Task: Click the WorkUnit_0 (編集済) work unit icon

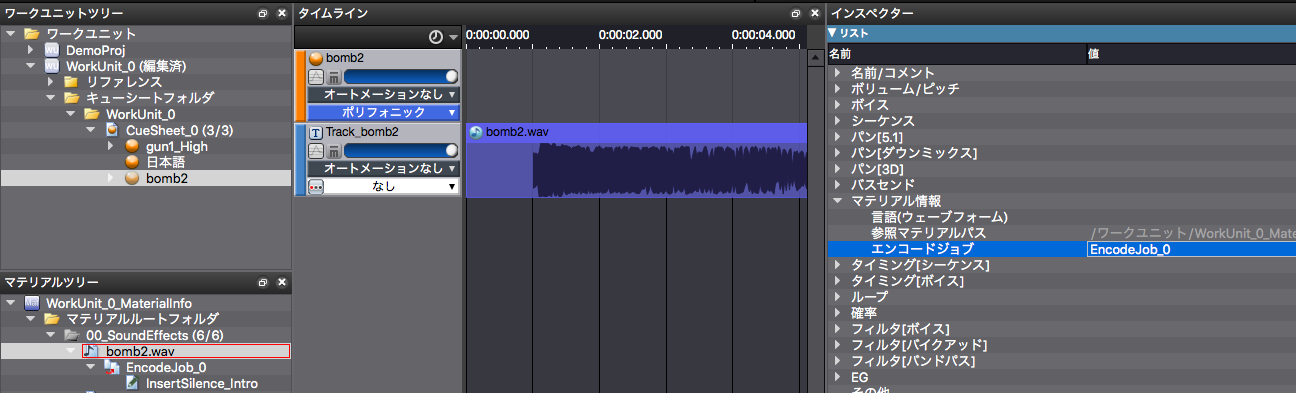Action: [52, 66]
